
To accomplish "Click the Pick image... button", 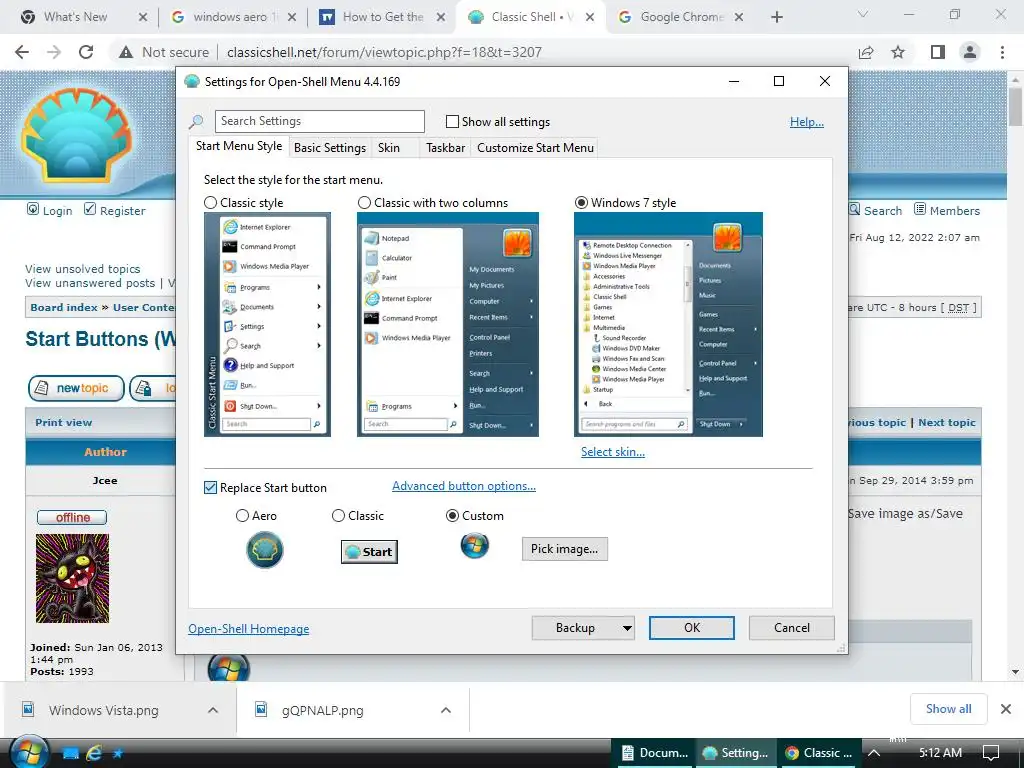I will [x=564, y=549].
